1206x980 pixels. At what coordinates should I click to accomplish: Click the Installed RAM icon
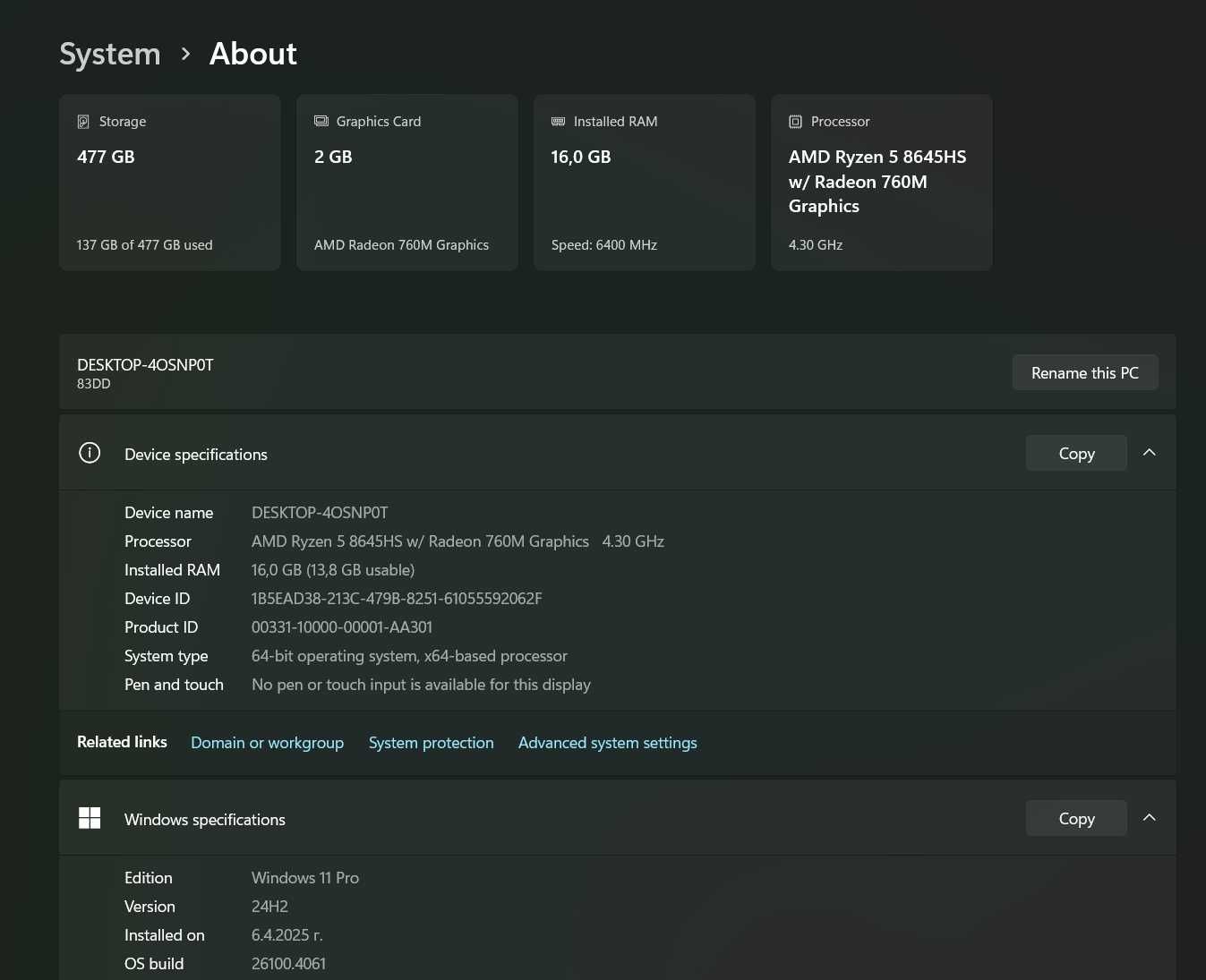pyautogui.click(x=559, y=121)
